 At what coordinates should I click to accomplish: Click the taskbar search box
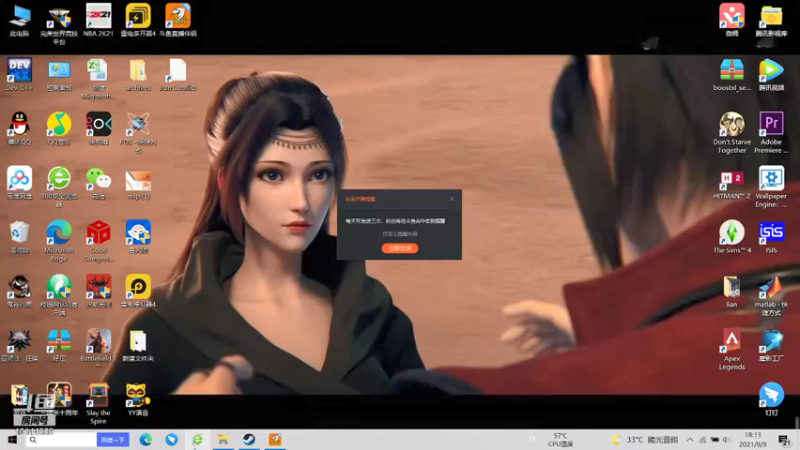tap(61, 440)
